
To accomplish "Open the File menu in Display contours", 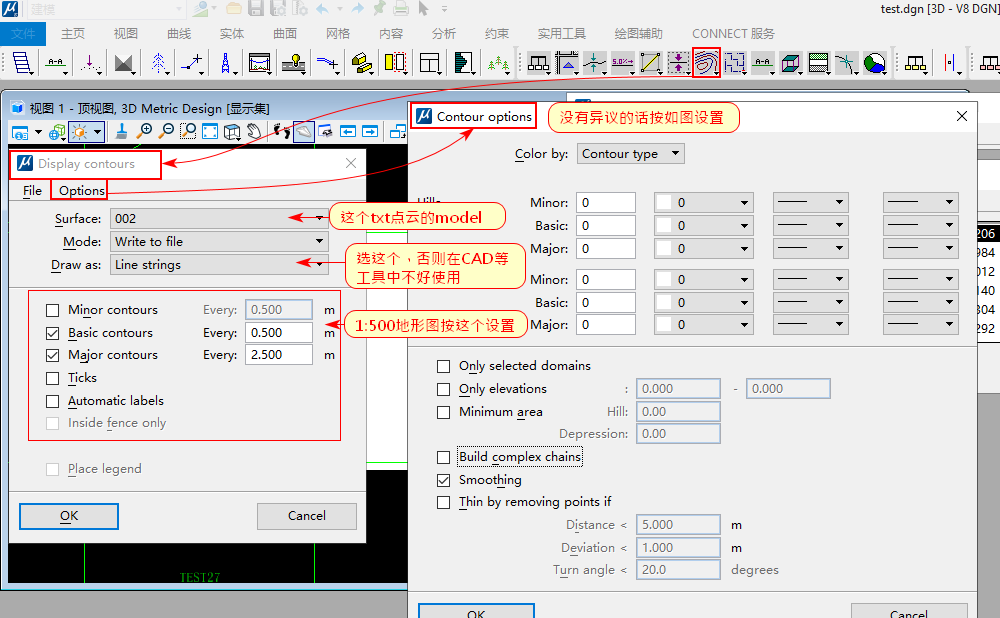I will click(x=32, y=191).
